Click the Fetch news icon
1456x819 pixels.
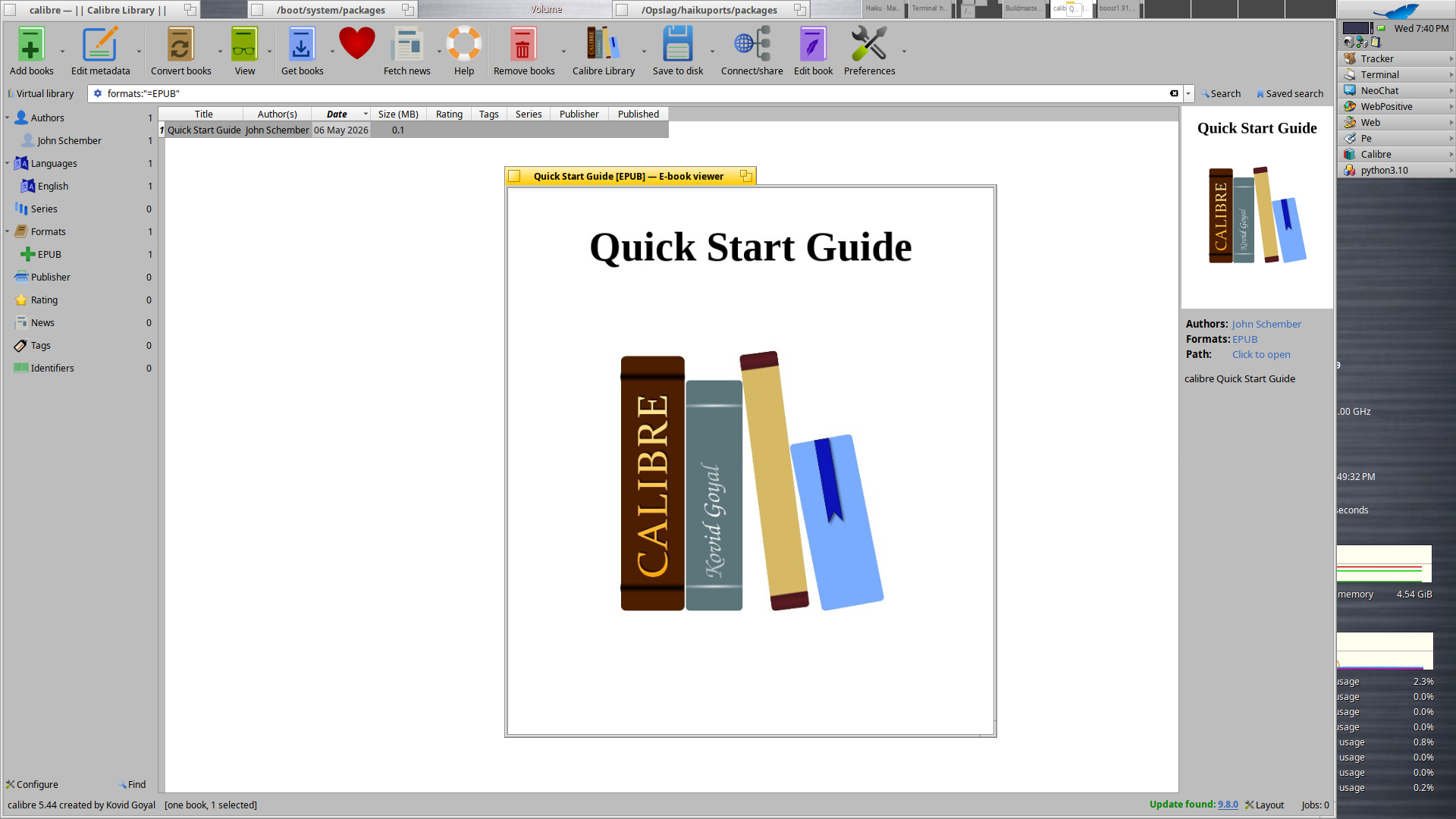406,44
